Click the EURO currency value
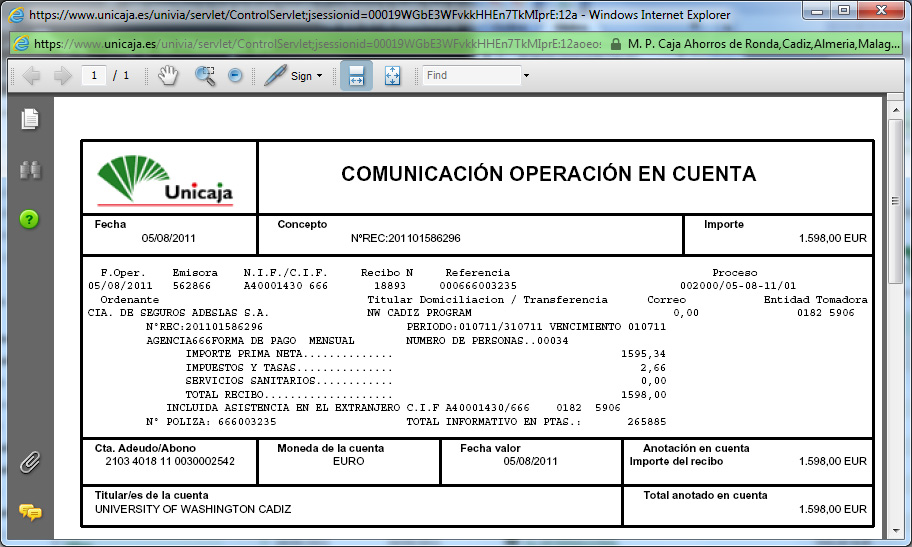This screenshot has width=912, height=547. tap(348, 461)
